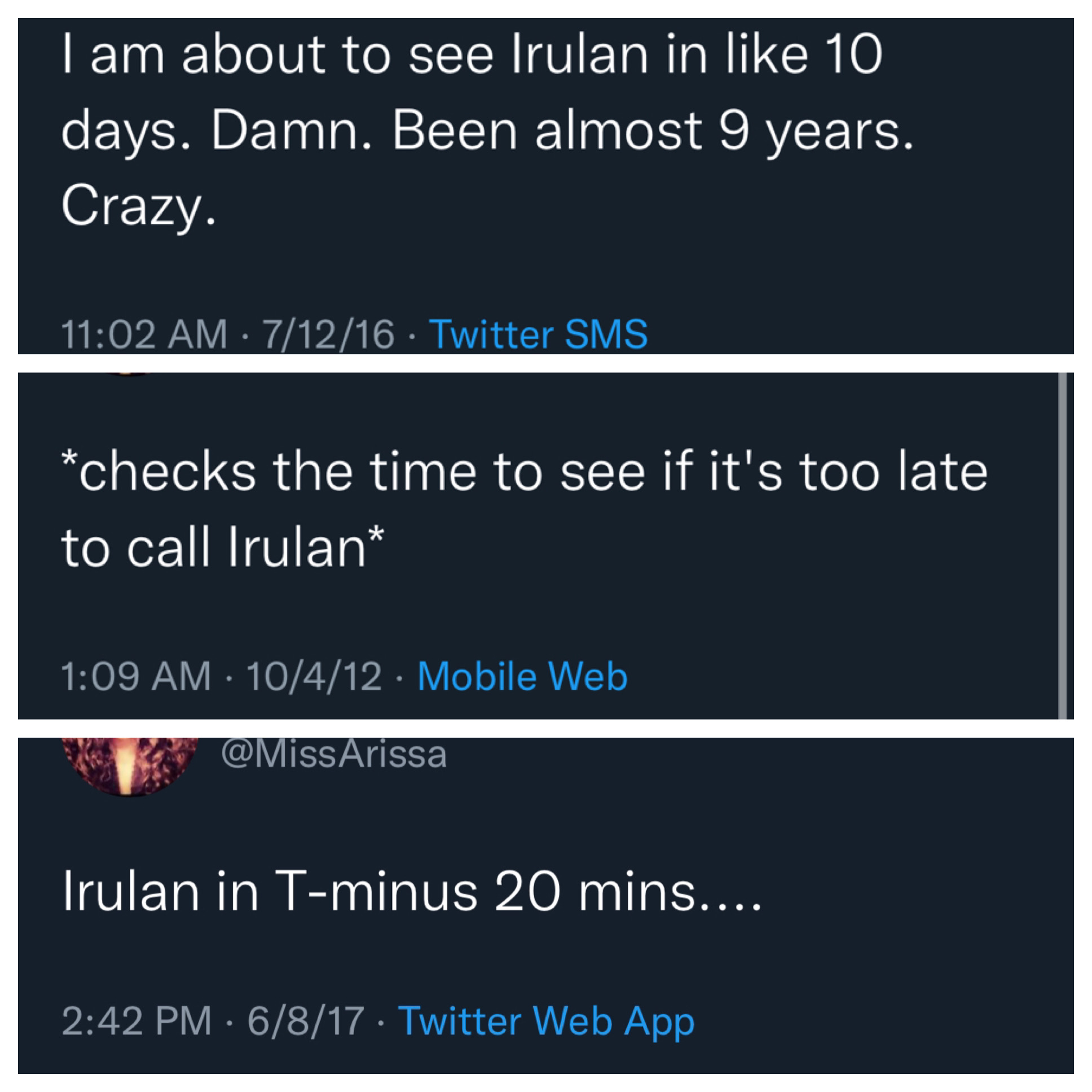This screenshot has width=1092, height=1092.
Task: Open the Twitter SMS source link
Action: click(538, 334)
